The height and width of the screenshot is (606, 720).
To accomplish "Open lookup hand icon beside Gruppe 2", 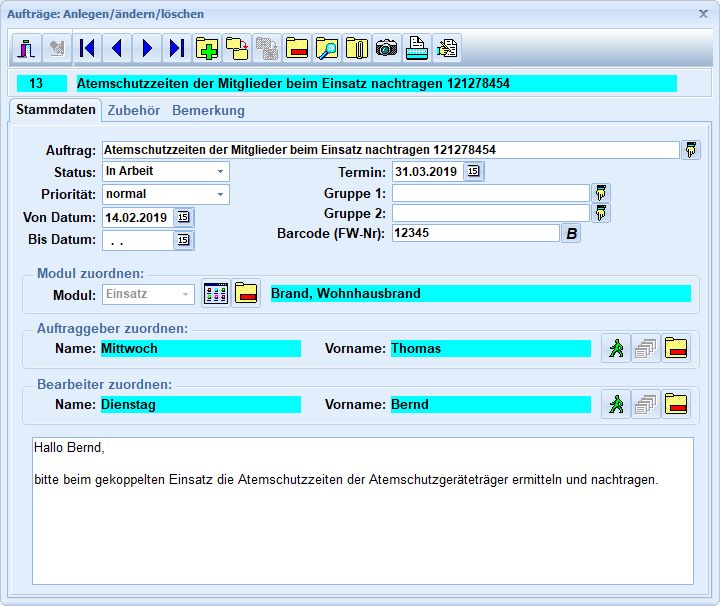I will (x=601, y=213).
